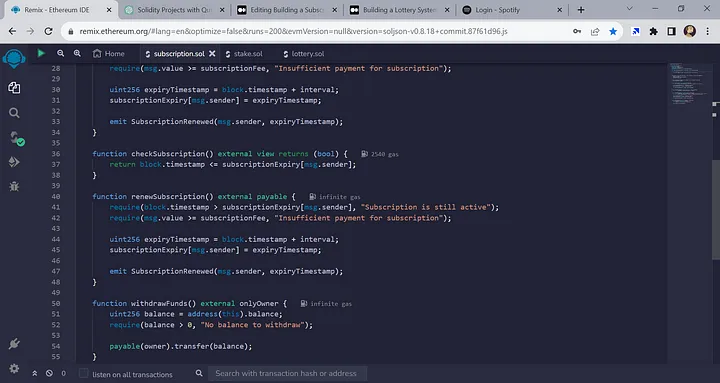Switch to Building a Lottery System tab
The image size is (720, 383).
point(399,10)
